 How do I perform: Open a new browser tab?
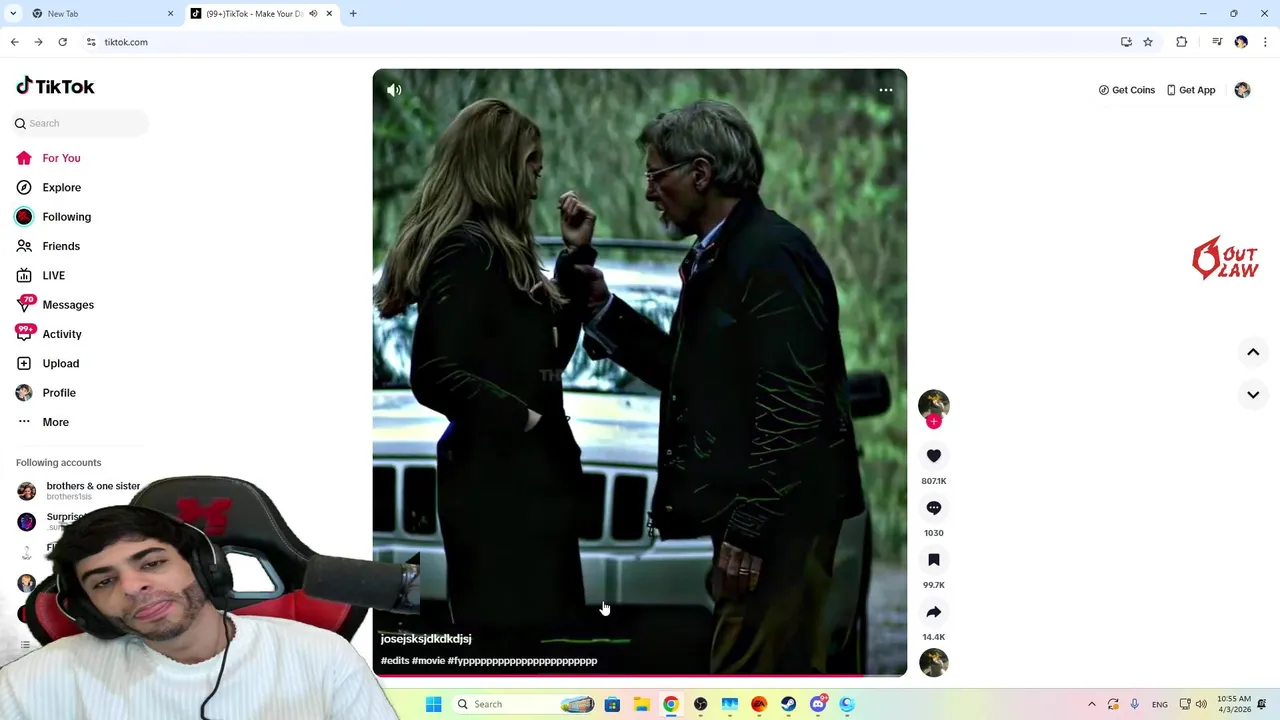353,14
